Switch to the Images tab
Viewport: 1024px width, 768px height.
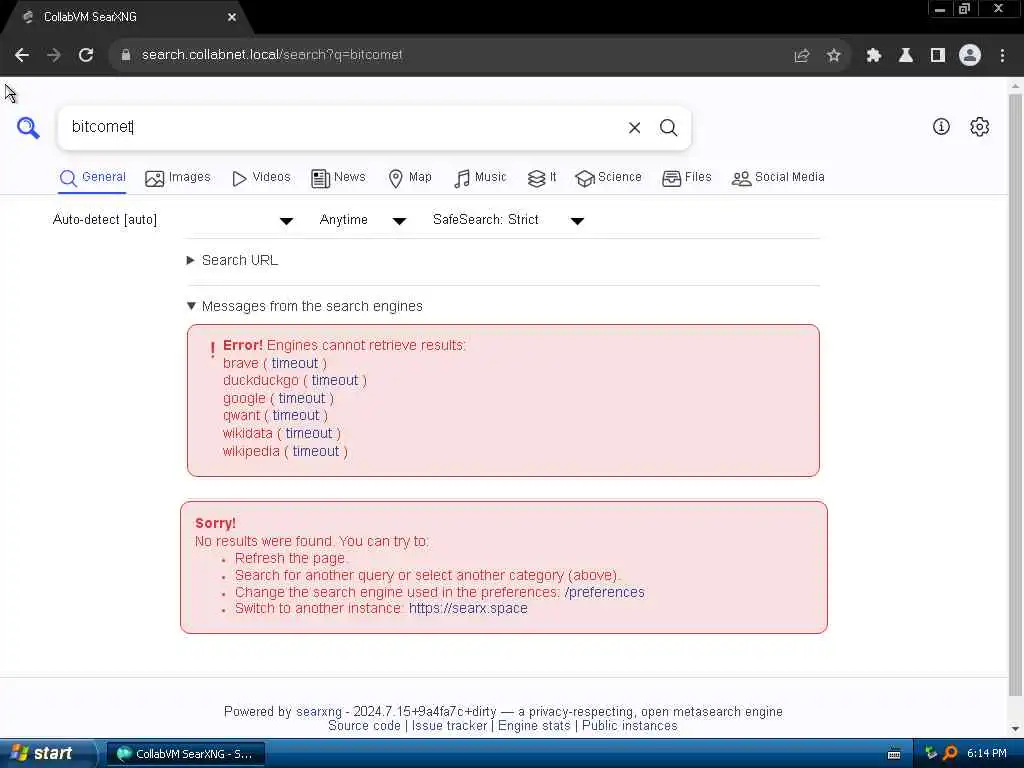point(178,178)
